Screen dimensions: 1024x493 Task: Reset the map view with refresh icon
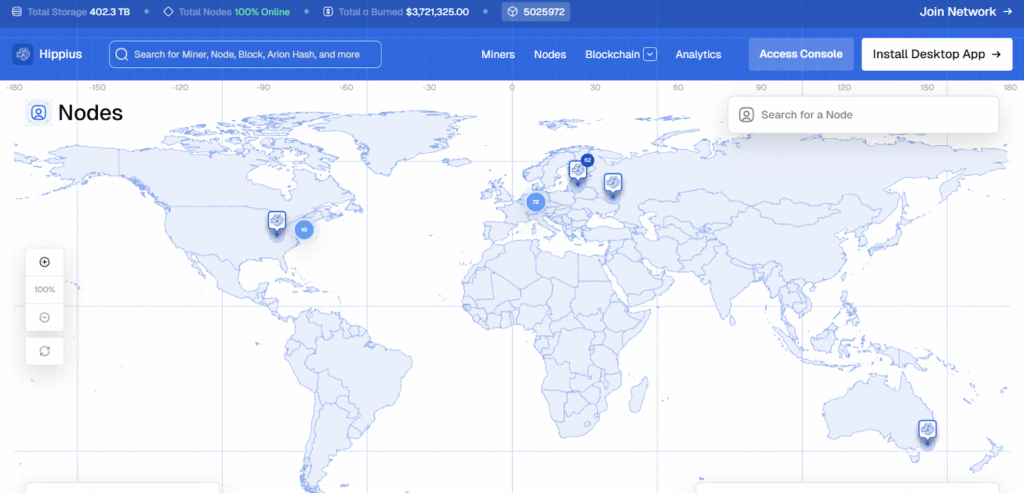(x=45, y=351)
